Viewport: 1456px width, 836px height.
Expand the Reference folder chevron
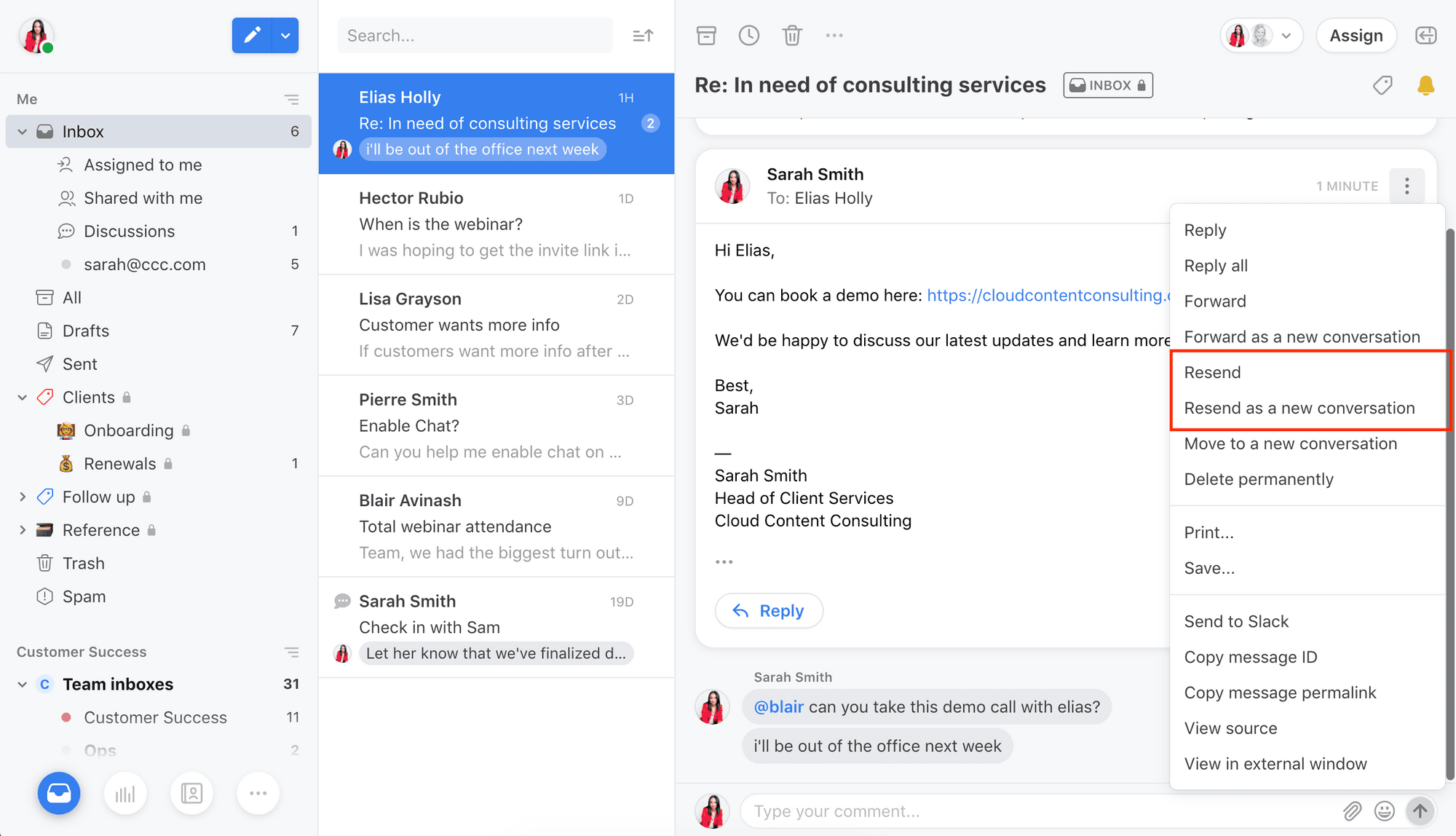coord(23,530)
